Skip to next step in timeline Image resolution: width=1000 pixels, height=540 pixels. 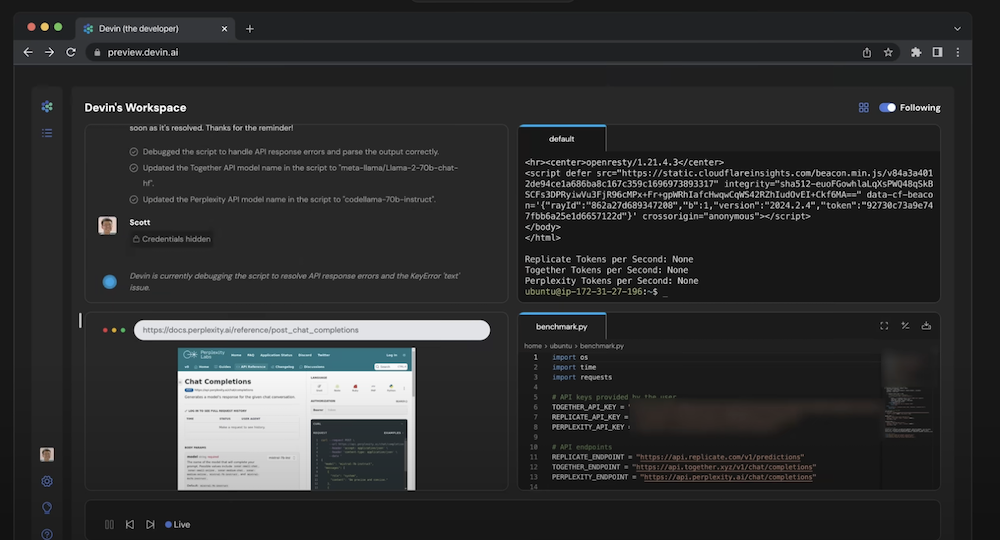pyautogui.click(x=150, y=524)
